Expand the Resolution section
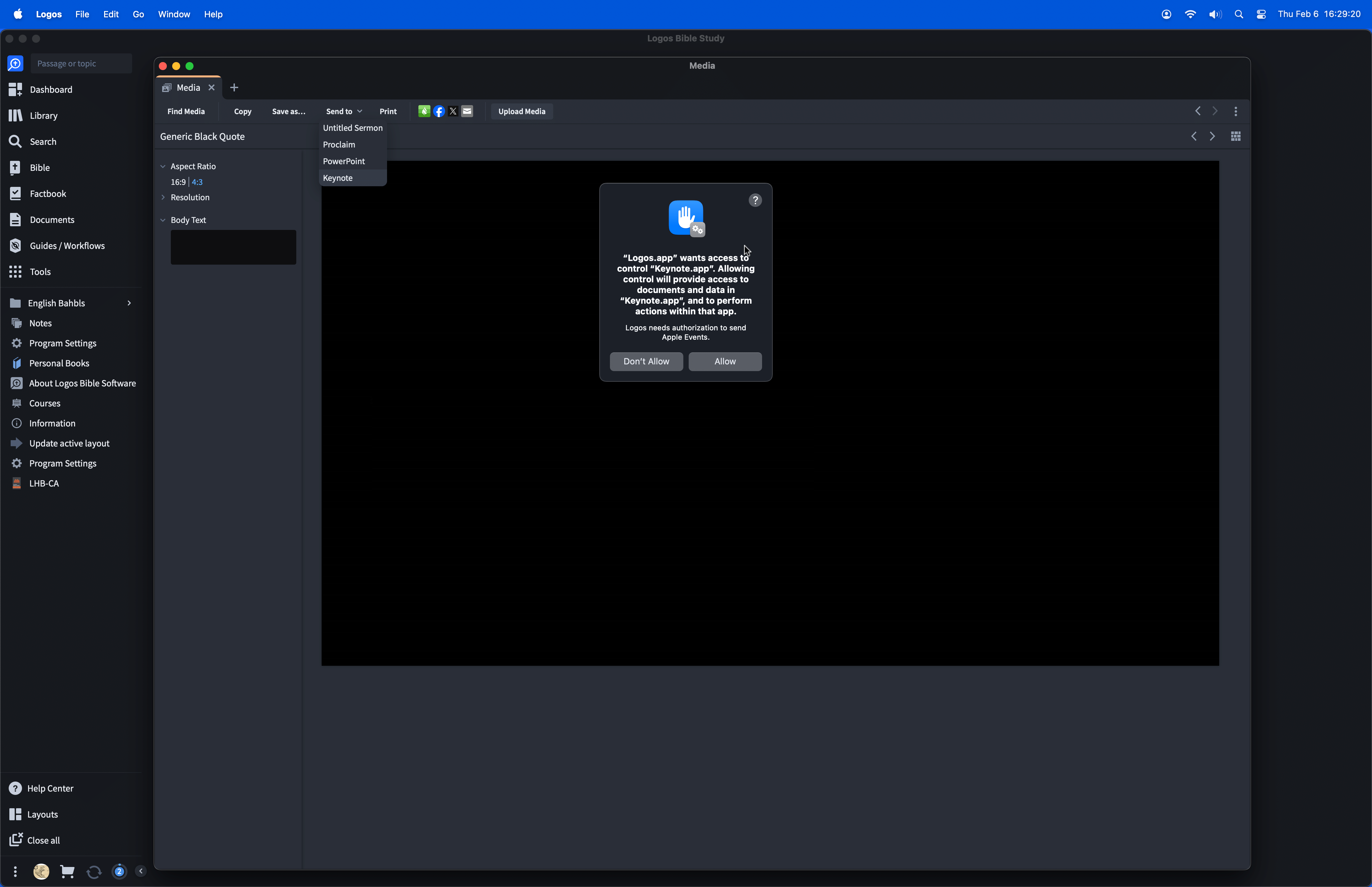The width and height of the screenshot is (1372, 887). click(163, 197)
